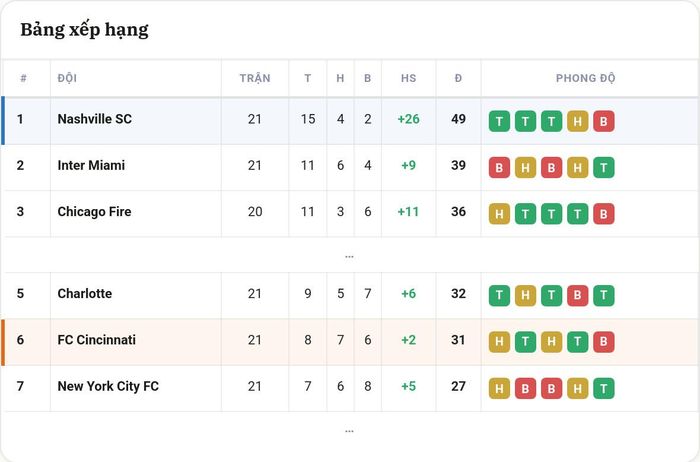The width and height of the screenshot is (700, 462).
Task: Open the FC Cincinnati team link
Action: pos(96,340)
